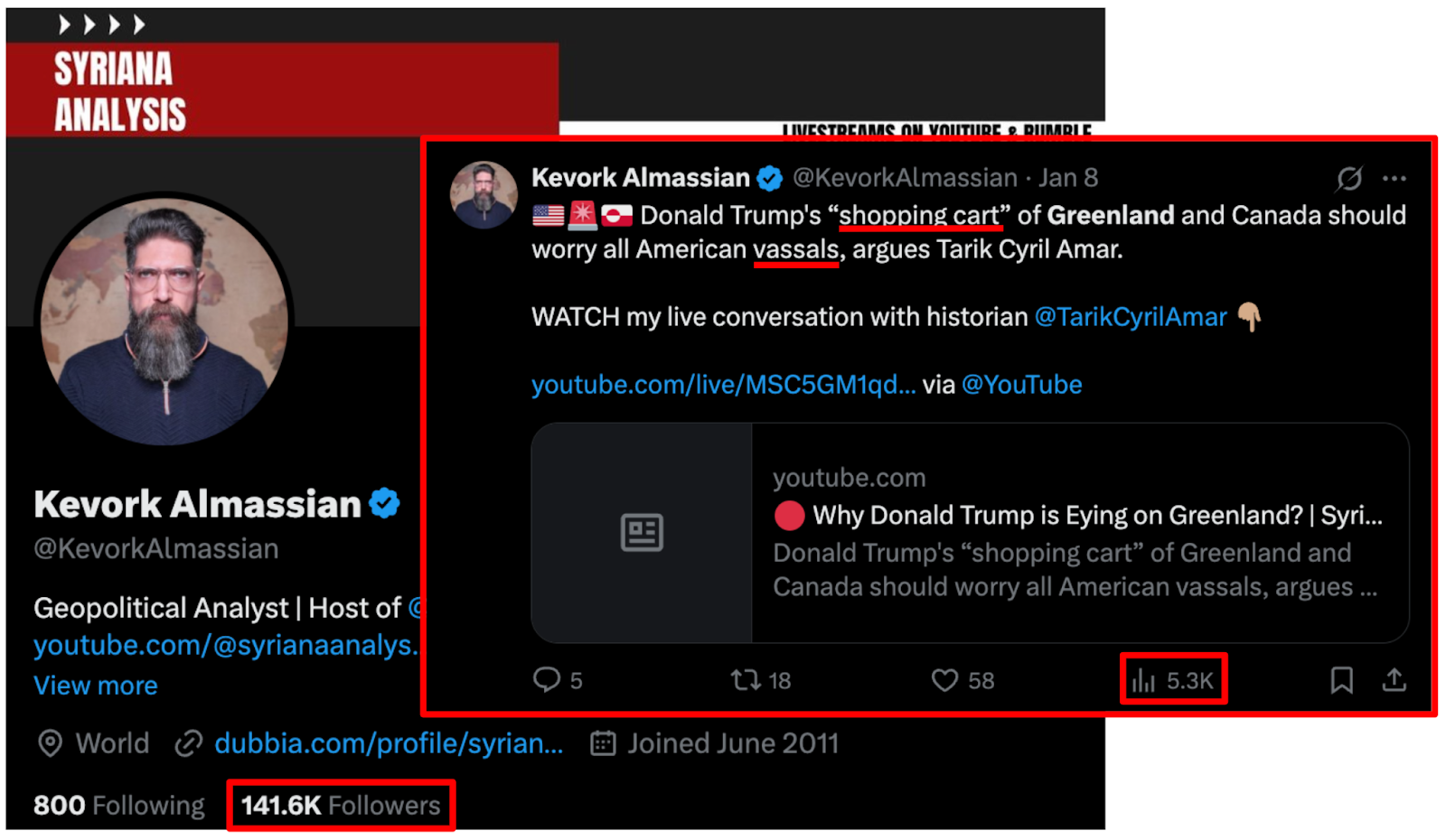Click the @YouTube mention in tweet
1446x840 pixels.
click(x=1021, y=385)
